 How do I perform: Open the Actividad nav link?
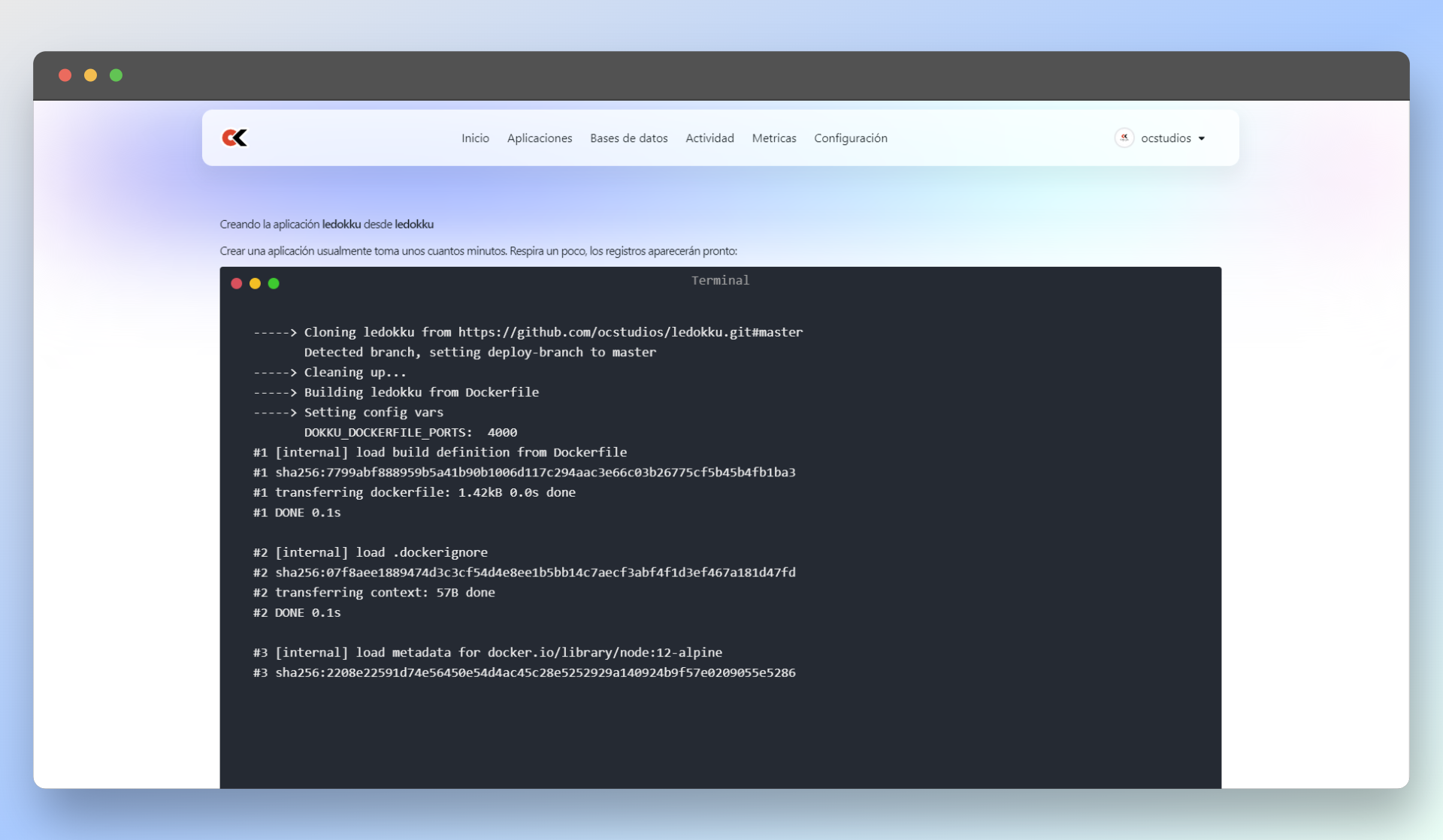709,138
